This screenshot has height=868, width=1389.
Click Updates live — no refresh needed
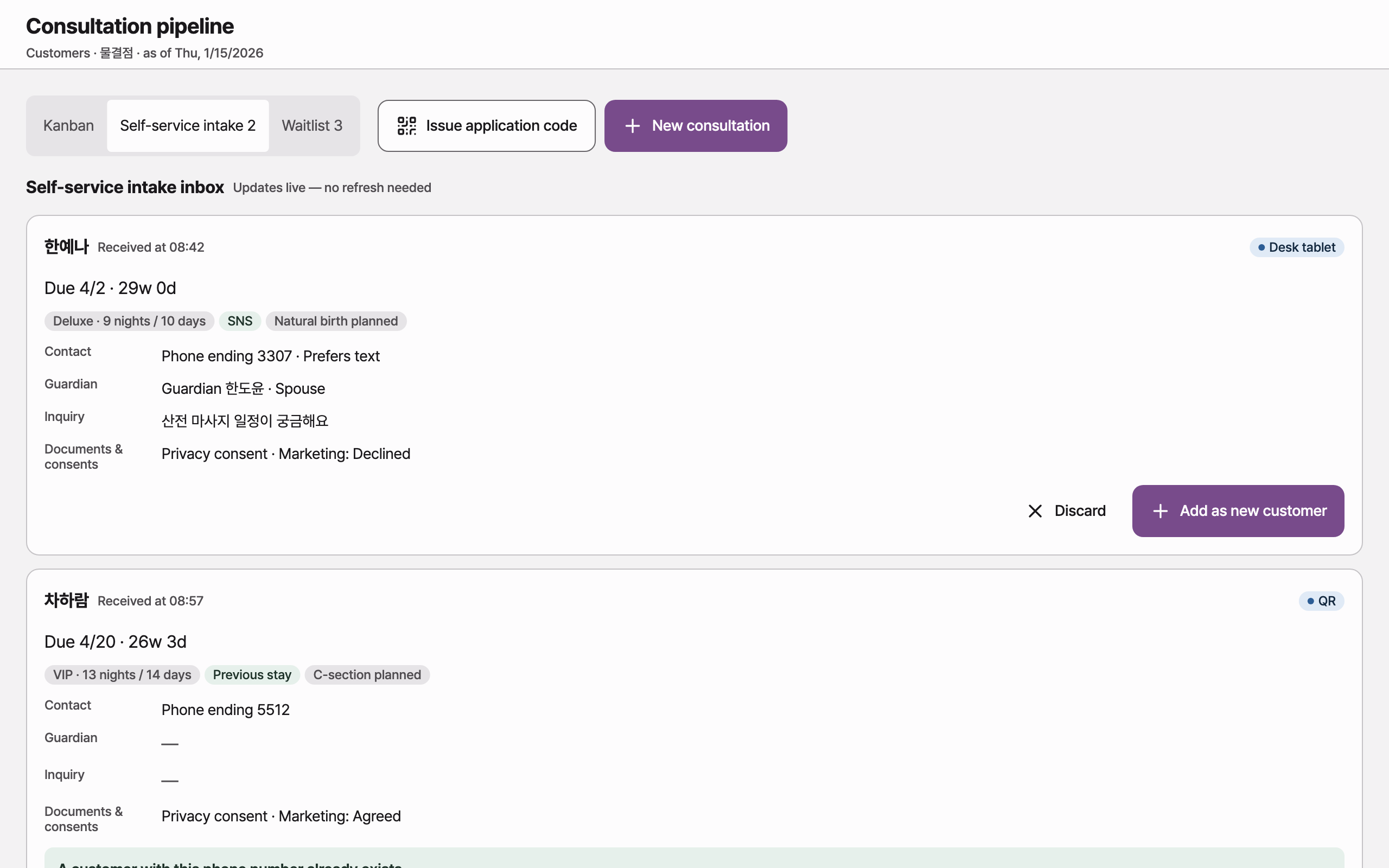[x=332, y=188]
